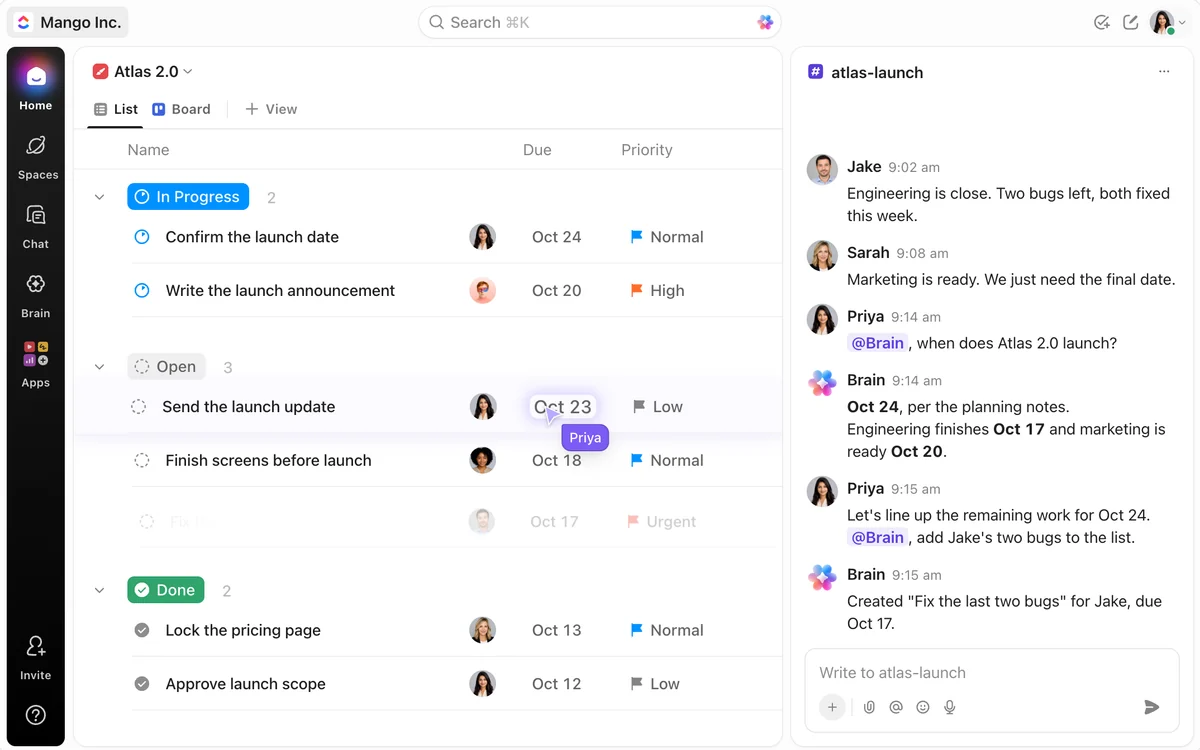1200x750 pixels.
Task: Toggle done check of Approve launch scope
Action: [142, 684]
